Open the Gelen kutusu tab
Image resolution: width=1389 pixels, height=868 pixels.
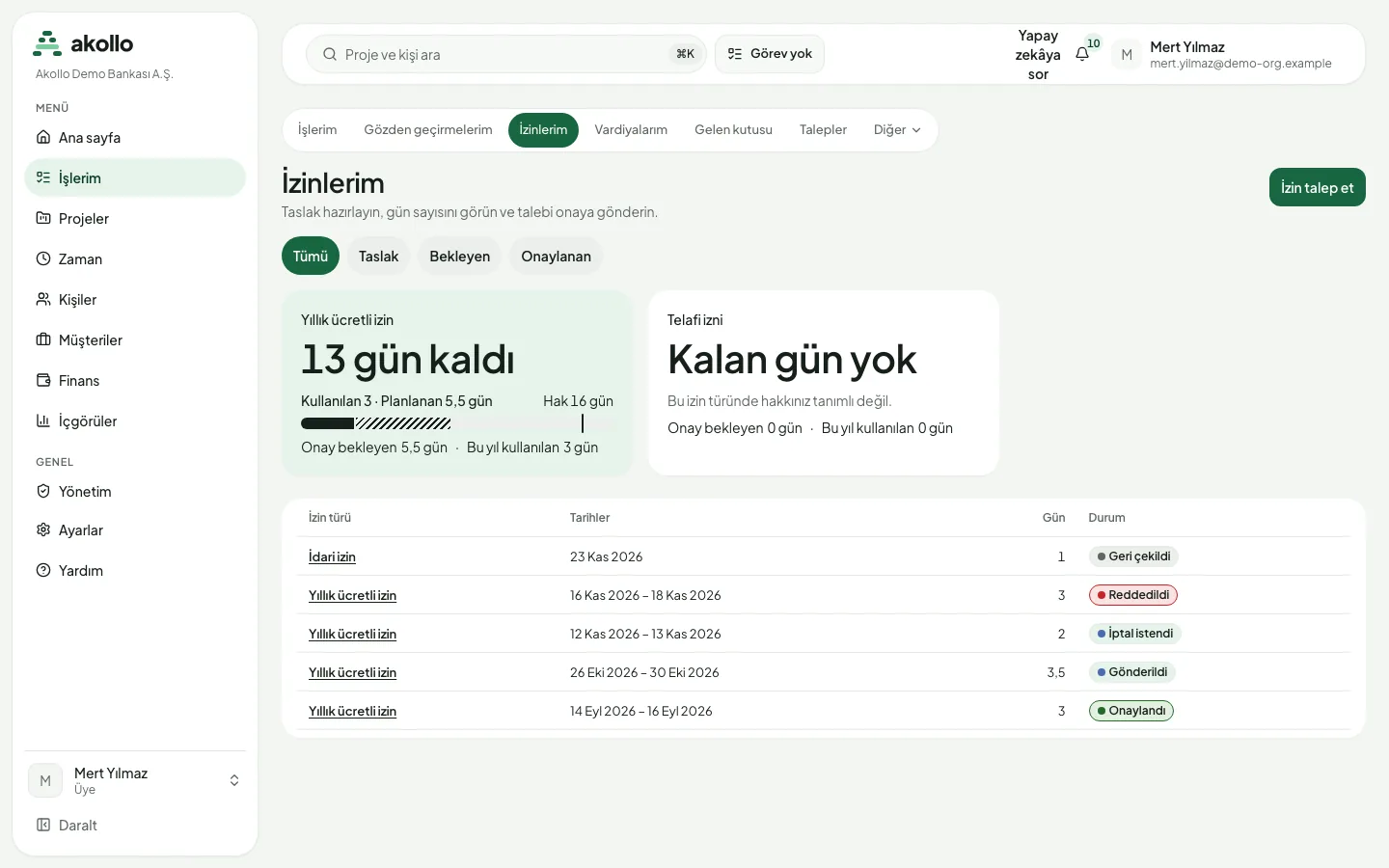[733, 130]
